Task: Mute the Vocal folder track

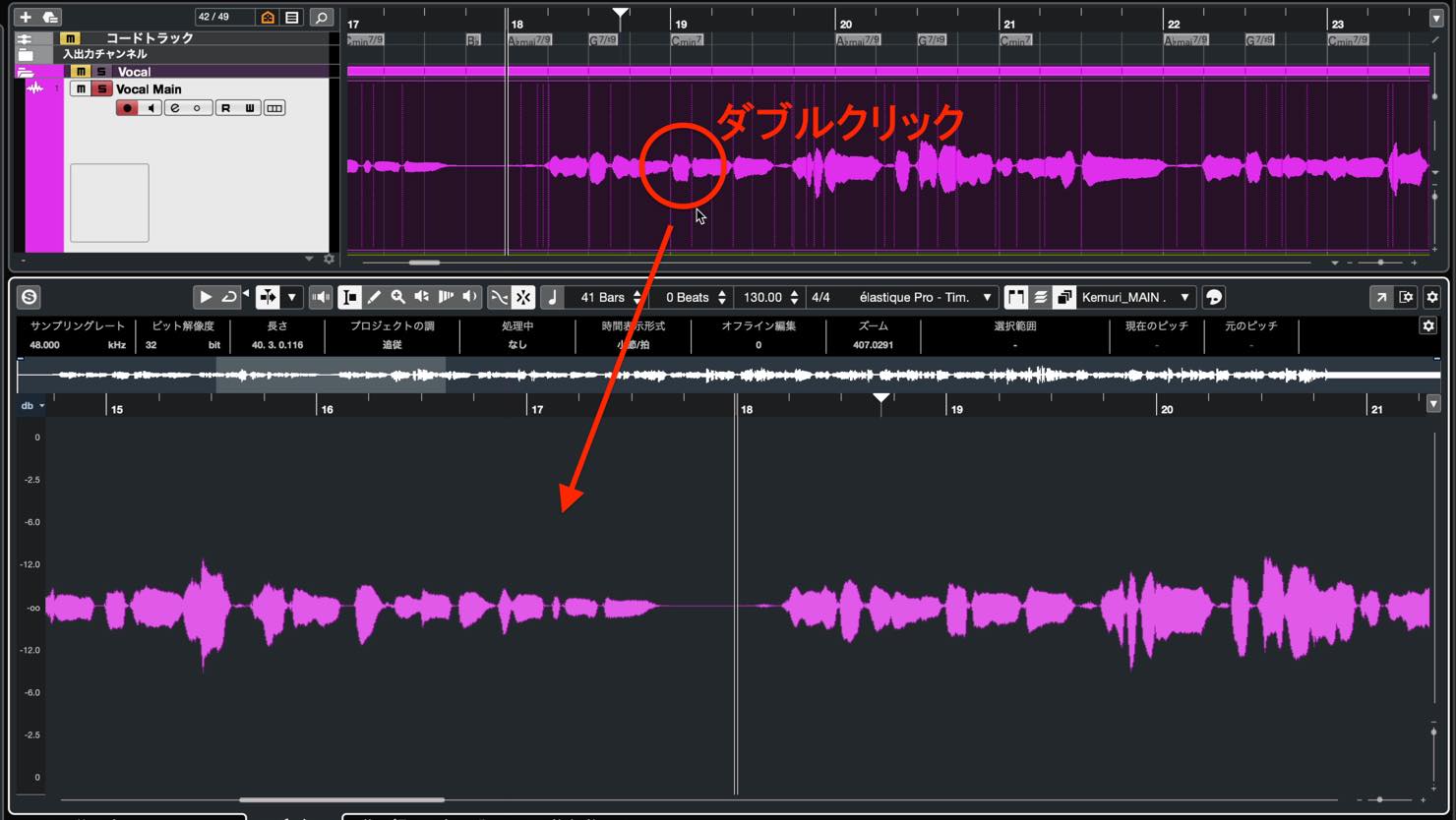Action: pos(82,72)
